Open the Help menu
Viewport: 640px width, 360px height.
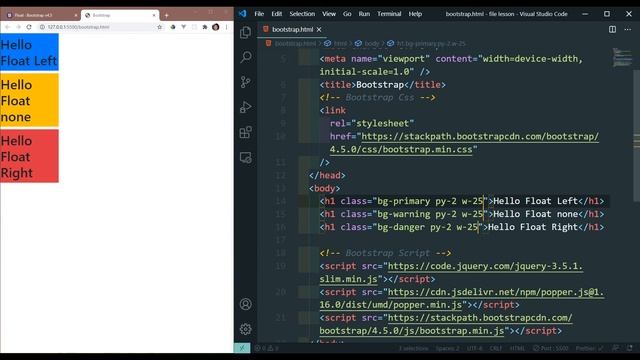tap(415, 14)
